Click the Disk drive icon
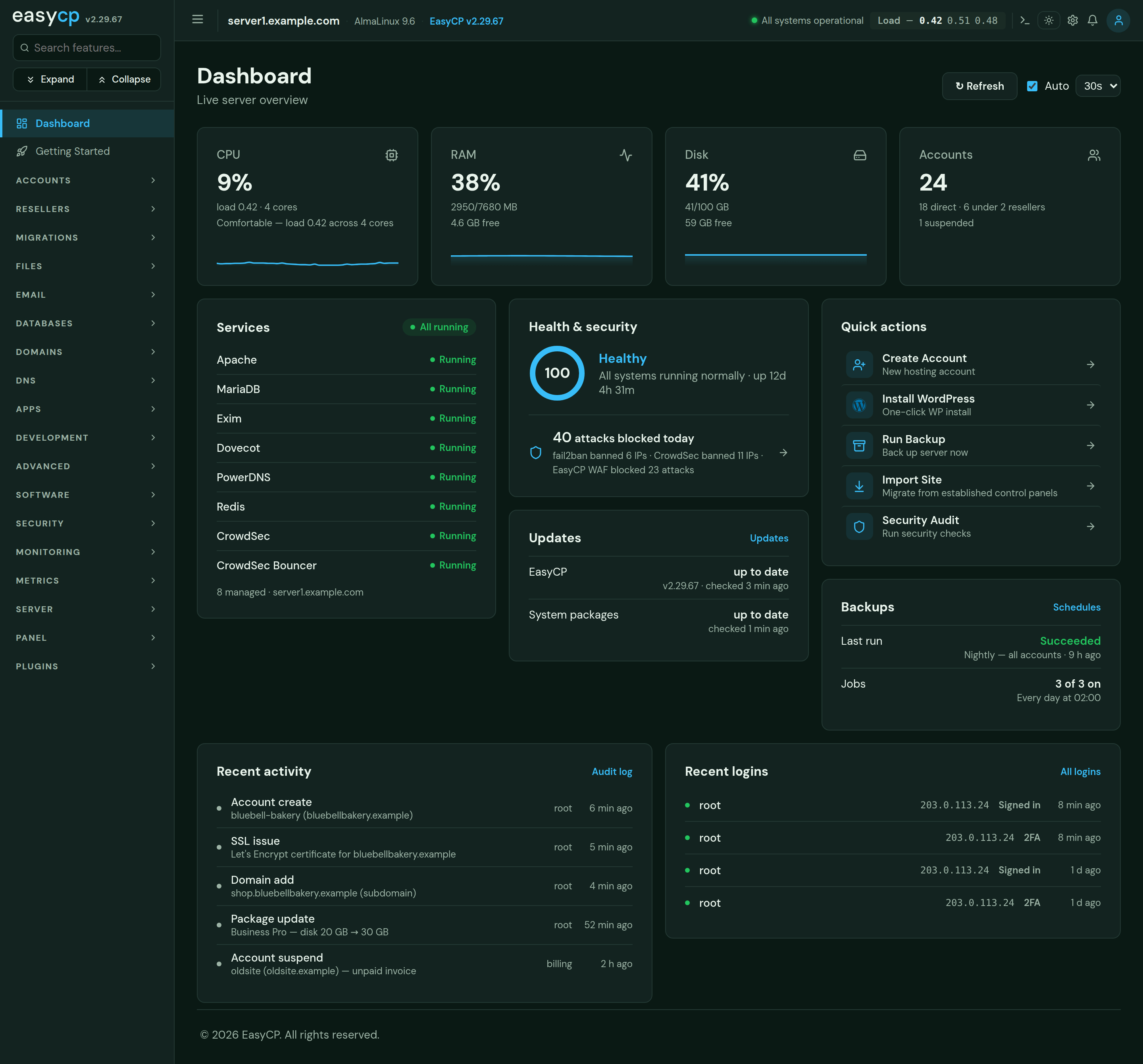The height and width of the screenshot is (1064, 1143). click(x=860, y=155)
